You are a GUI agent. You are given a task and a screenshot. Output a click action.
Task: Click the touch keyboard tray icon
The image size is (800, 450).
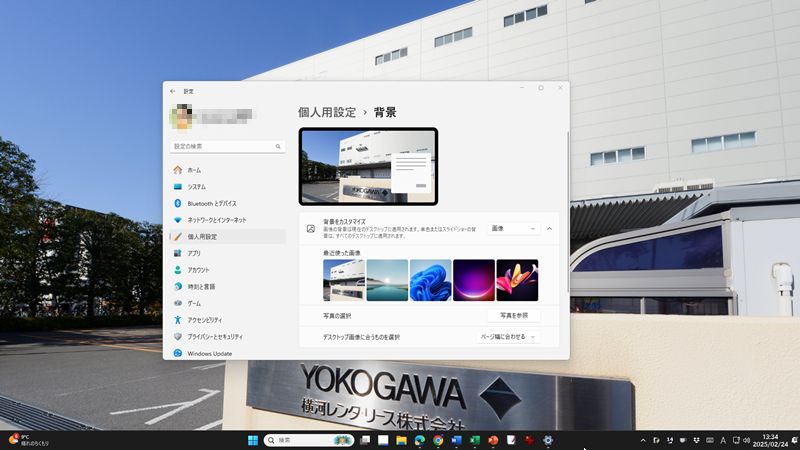710,440
